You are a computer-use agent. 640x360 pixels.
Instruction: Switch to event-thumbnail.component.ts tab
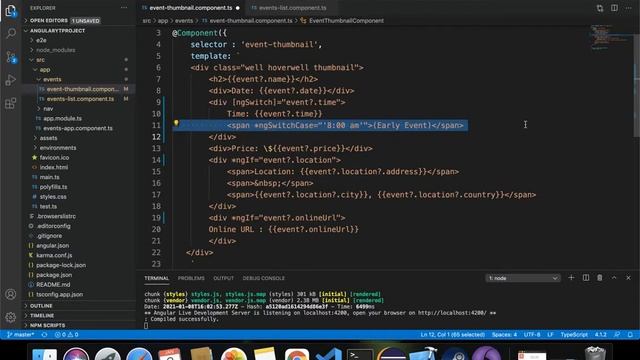(x=191, y=8)
